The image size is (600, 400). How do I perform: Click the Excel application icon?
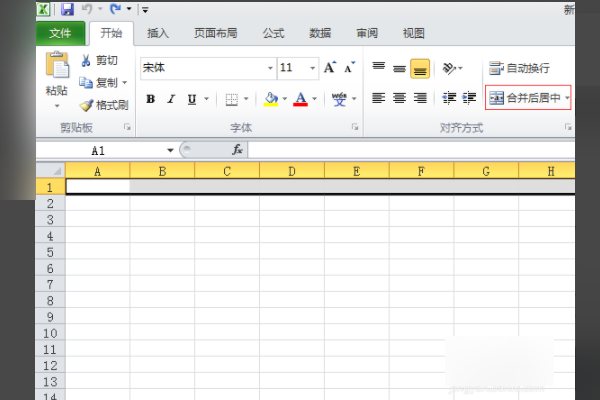(x=43, y=9)
